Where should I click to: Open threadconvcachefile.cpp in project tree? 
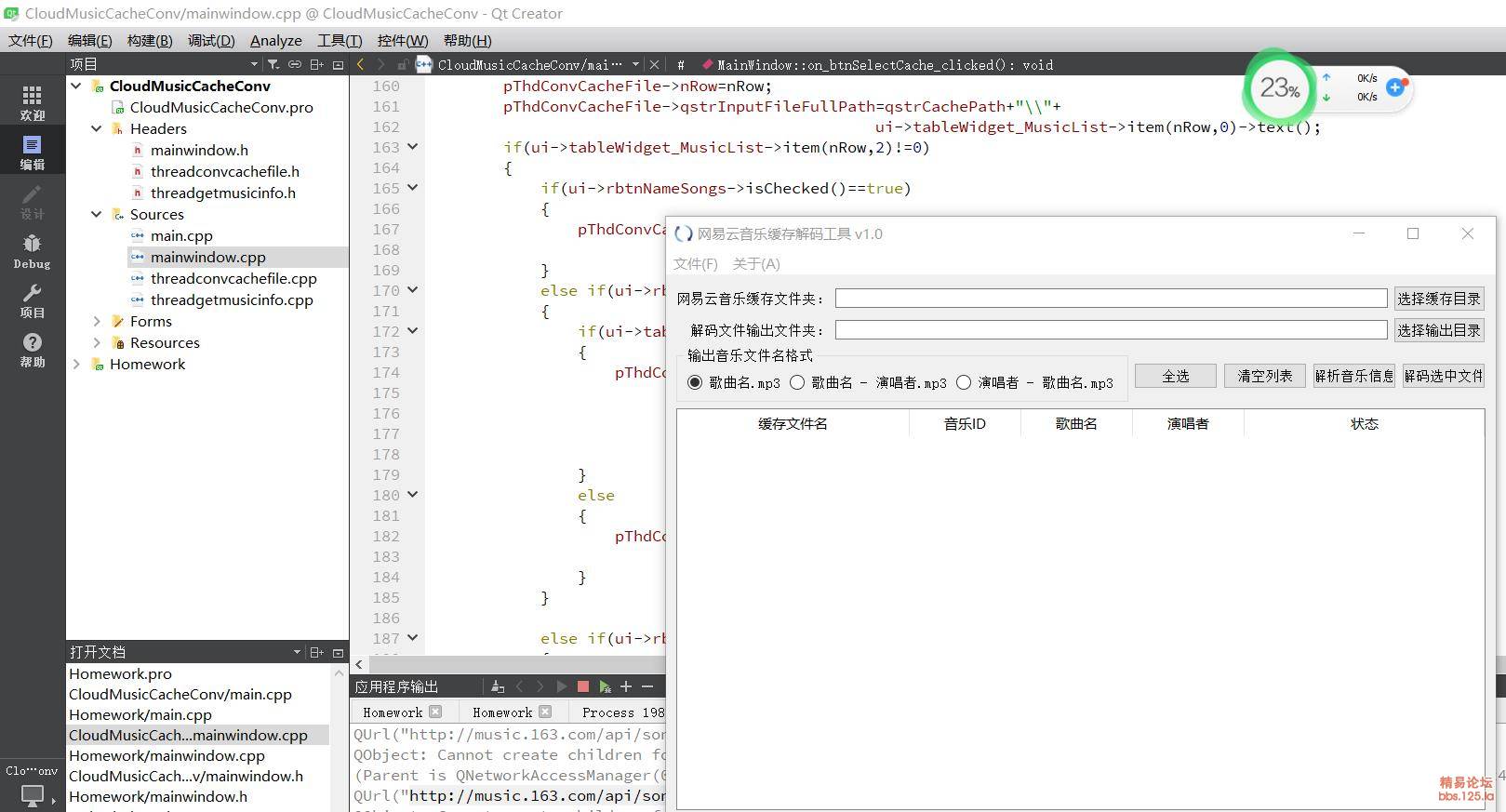click(233, 278)
